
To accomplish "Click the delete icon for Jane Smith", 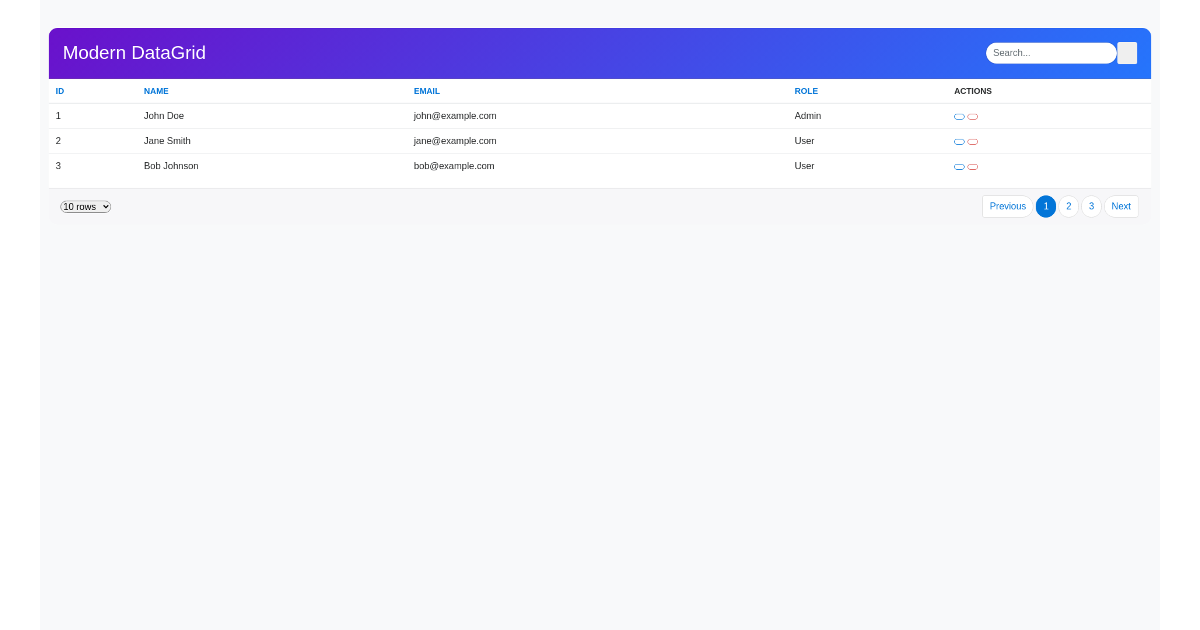I will tap(973, 141).
